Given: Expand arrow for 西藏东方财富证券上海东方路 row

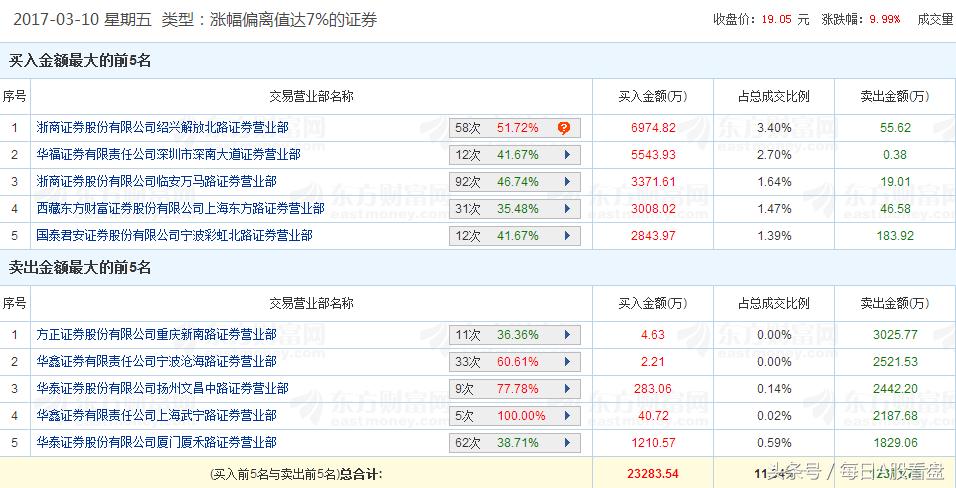Looking at the screenshot, I should pyautogui.click(x=566, y=209).
